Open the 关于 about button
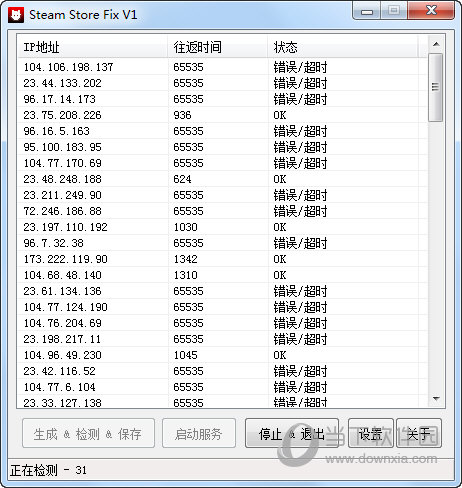This screenshot has width=462, height=488. coord(419,433)
